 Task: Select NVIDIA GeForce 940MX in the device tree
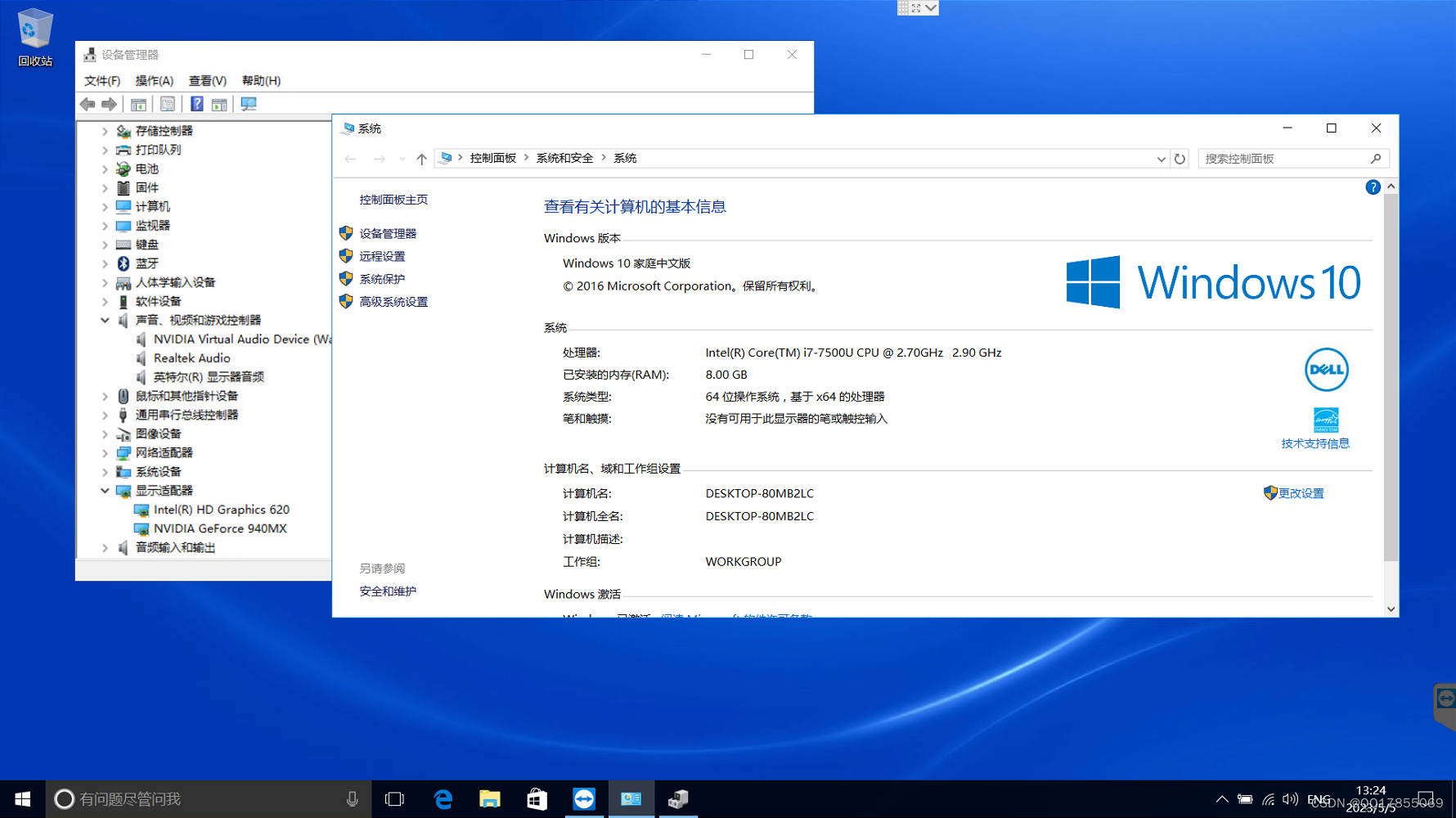tap(220, 528)
